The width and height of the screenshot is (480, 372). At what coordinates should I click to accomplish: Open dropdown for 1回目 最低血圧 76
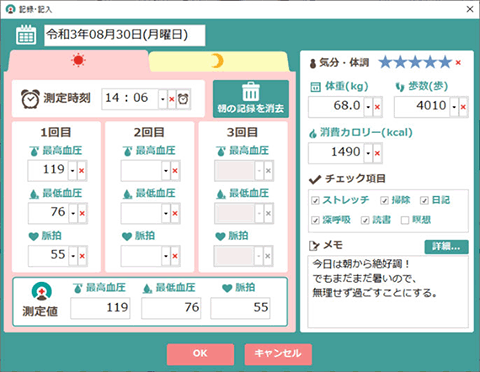pos(73,213)
